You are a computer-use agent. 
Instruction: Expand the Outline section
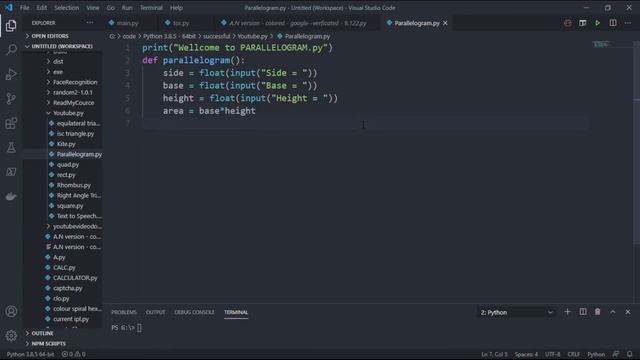click(42, 333)
